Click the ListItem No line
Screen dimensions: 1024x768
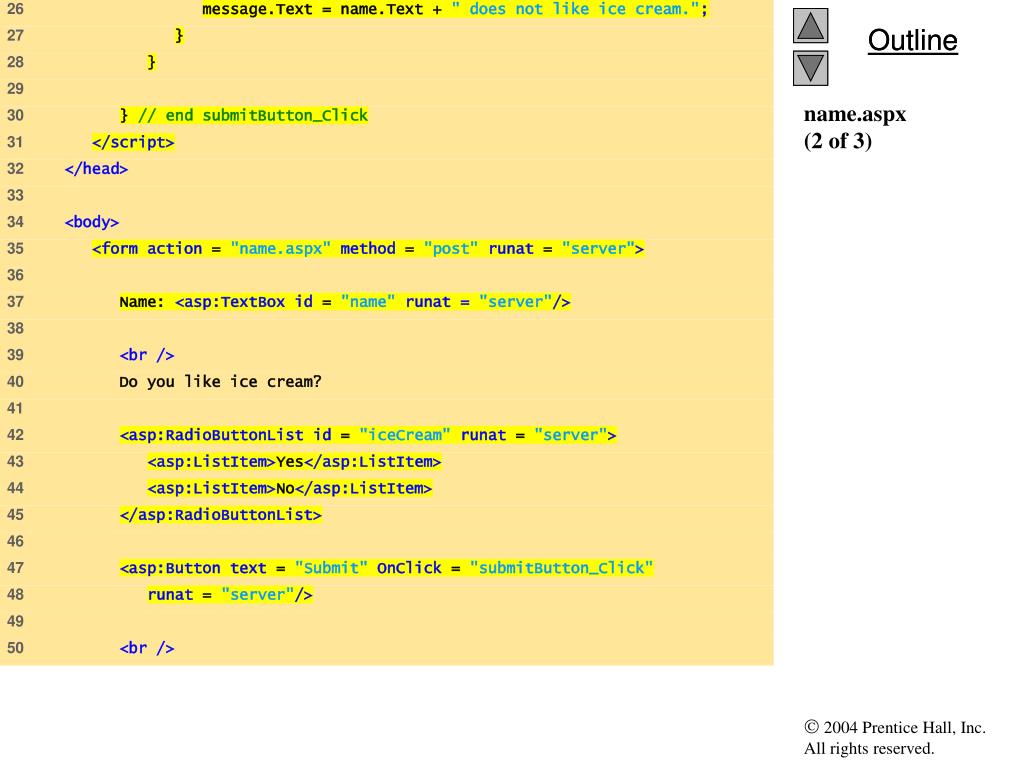coord(289,488)
